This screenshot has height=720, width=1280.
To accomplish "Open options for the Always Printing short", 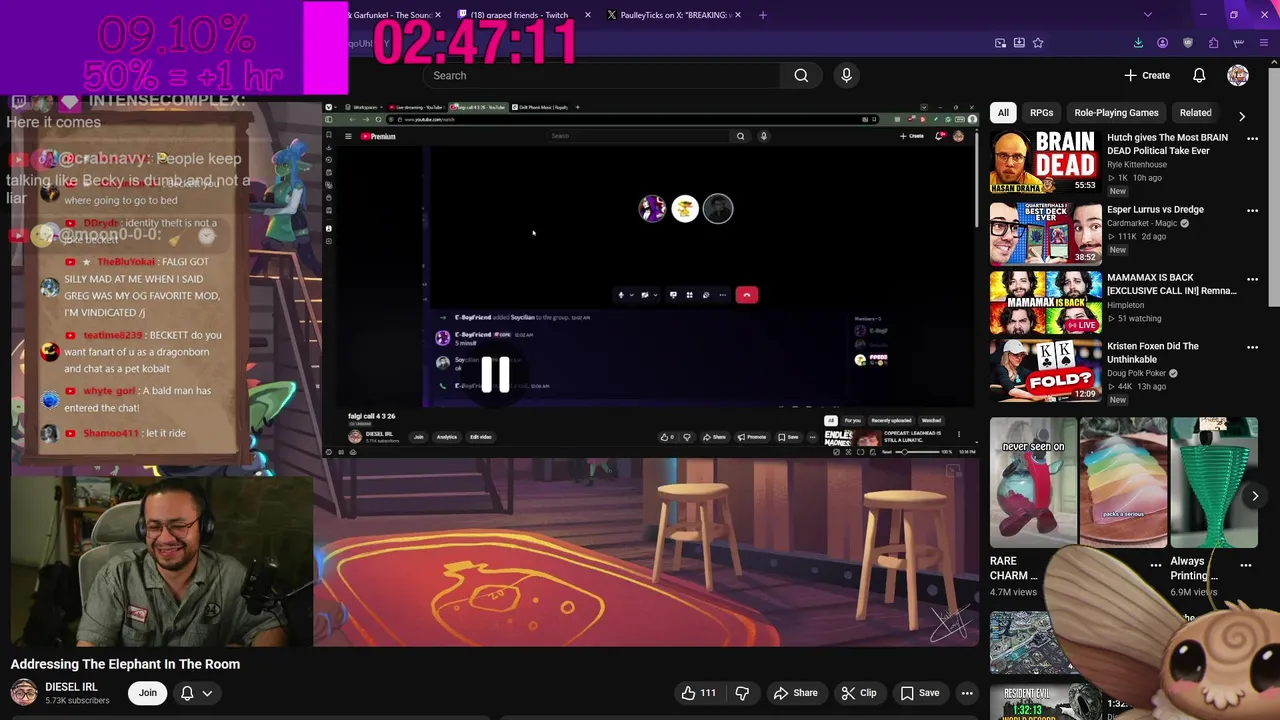I will pyautogui.click(x=1246, y=566).
